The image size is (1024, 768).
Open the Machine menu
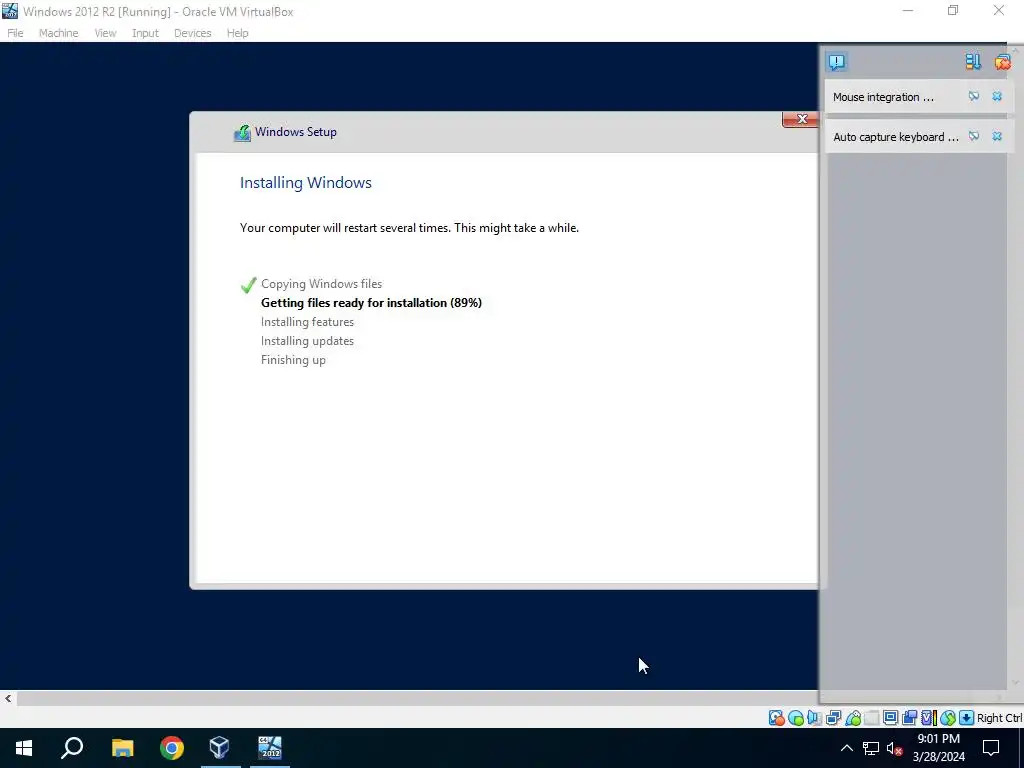tap(58, 33)
